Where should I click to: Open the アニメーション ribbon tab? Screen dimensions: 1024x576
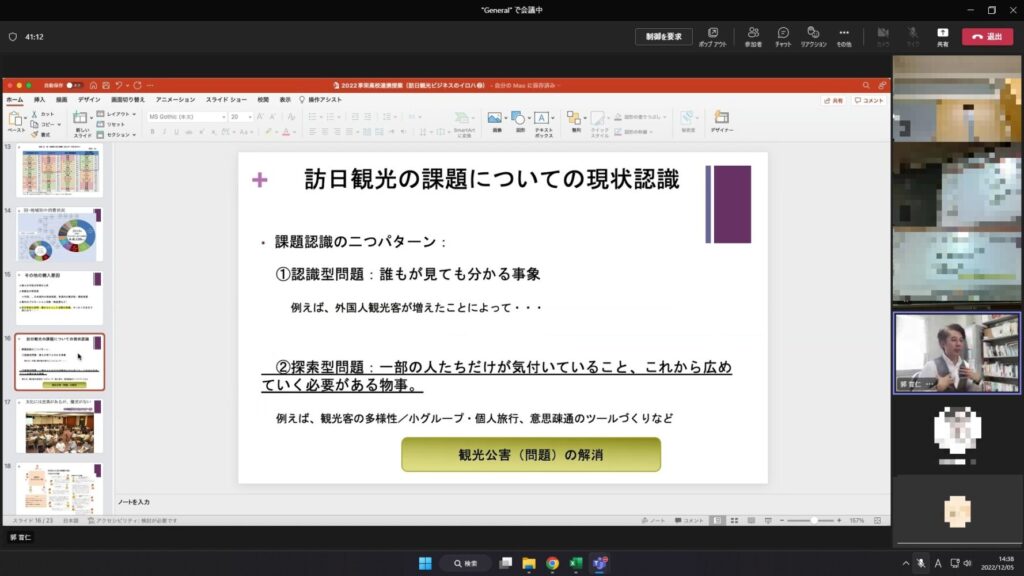(175, 100)
